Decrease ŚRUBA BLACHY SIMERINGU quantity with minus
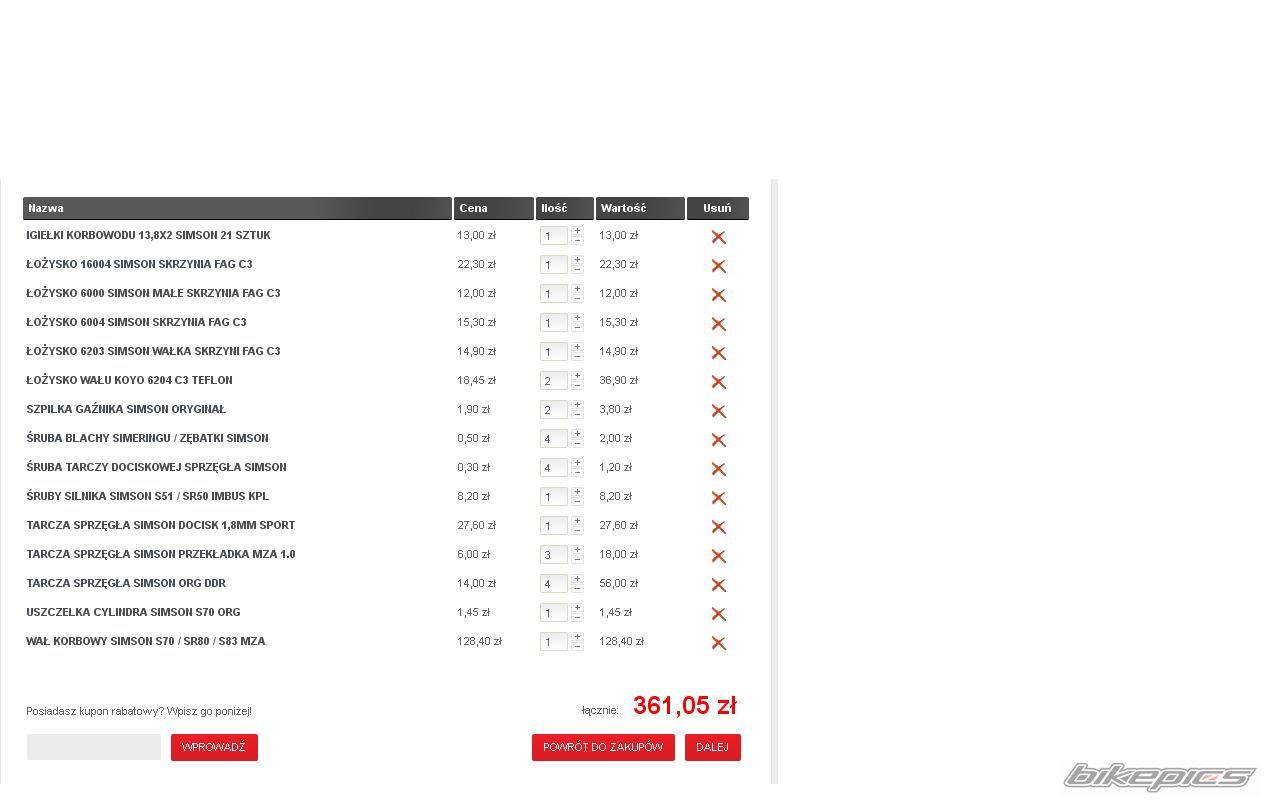The height and width of the screenshot is (800, 1280). coord(577,444)
